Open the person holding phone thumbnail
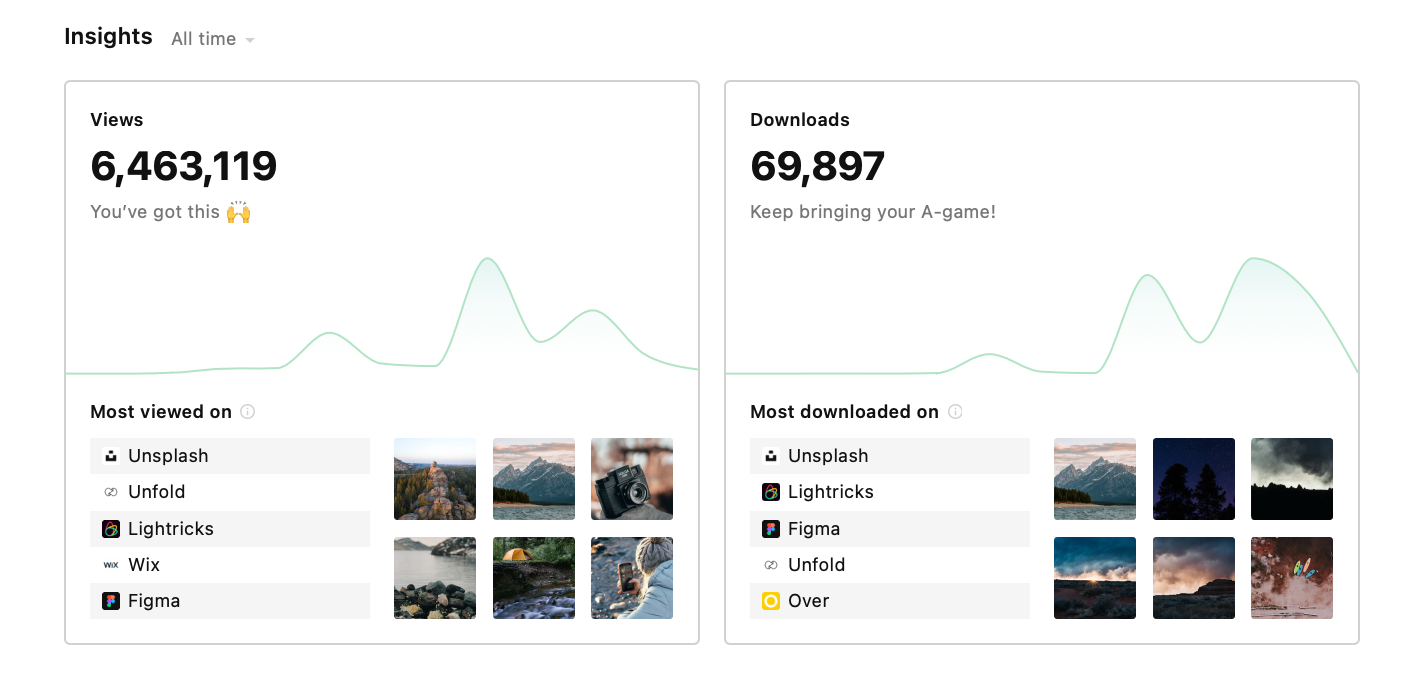The image size is (1426, 692). pyautogui.click(x=632, y=578)
